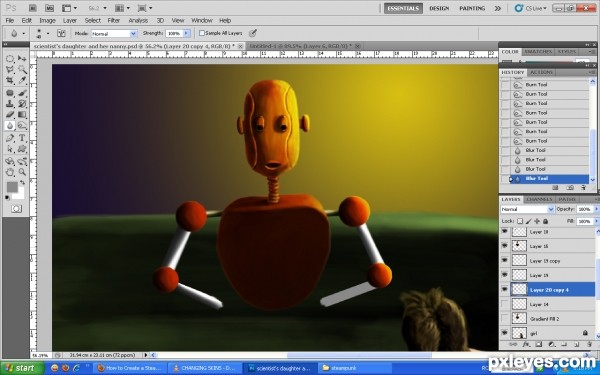600x375 pixels.
Task: Hide the girl layer with eye icon
Action: [505, 333]
